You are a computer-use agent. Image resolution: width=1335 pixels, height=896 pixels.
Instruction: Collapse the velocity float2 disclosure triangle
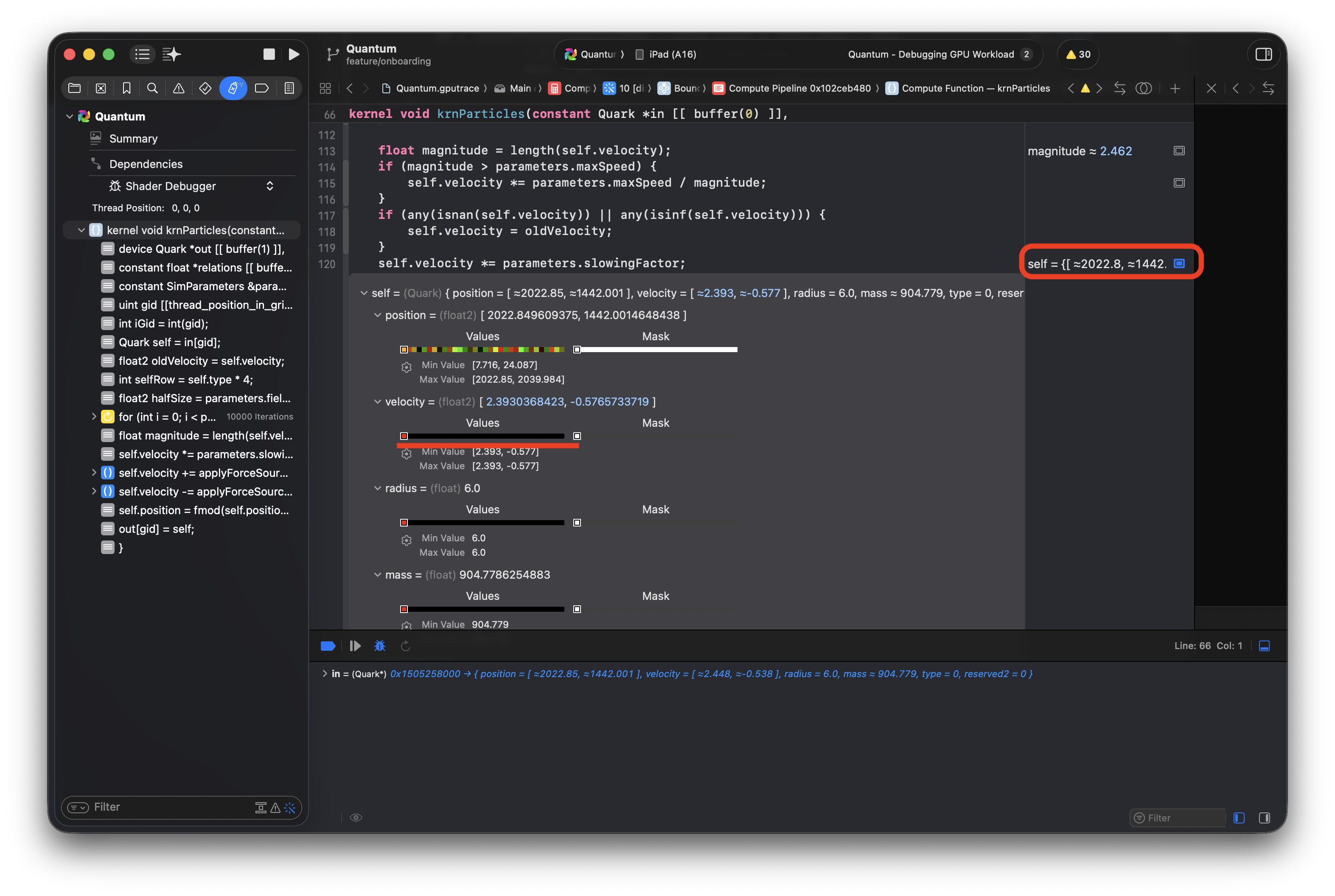(x=377, y=402)
